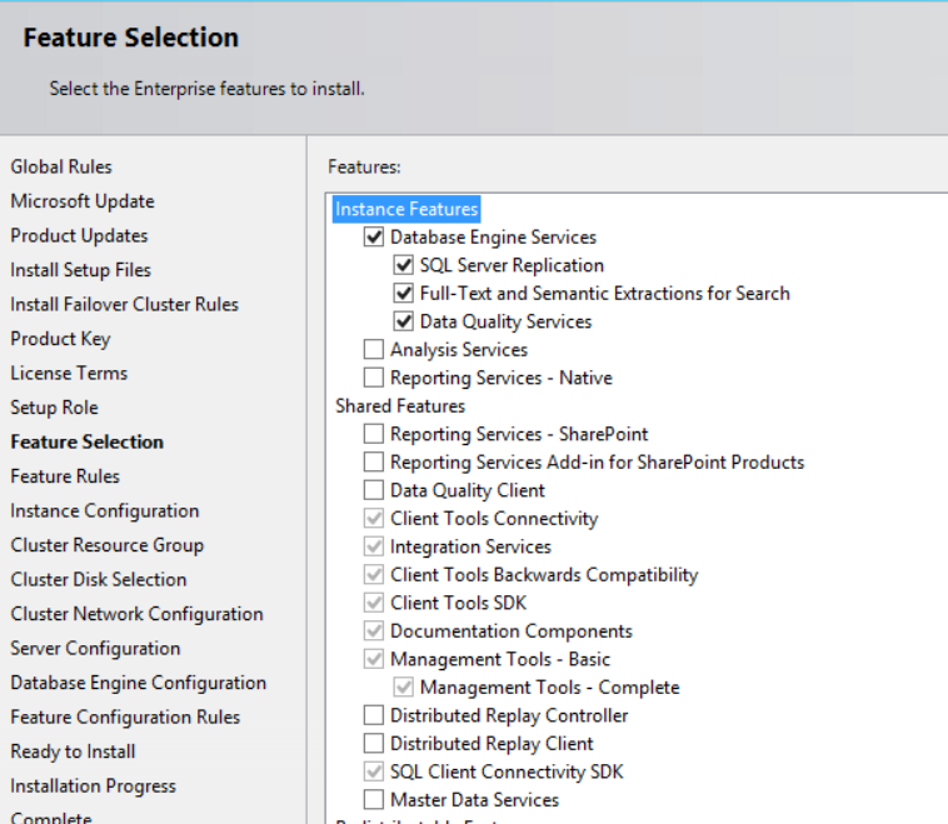Click the Database Engine Services label
The height and width of the screenshot is (824, 948).
pos(493,238)
